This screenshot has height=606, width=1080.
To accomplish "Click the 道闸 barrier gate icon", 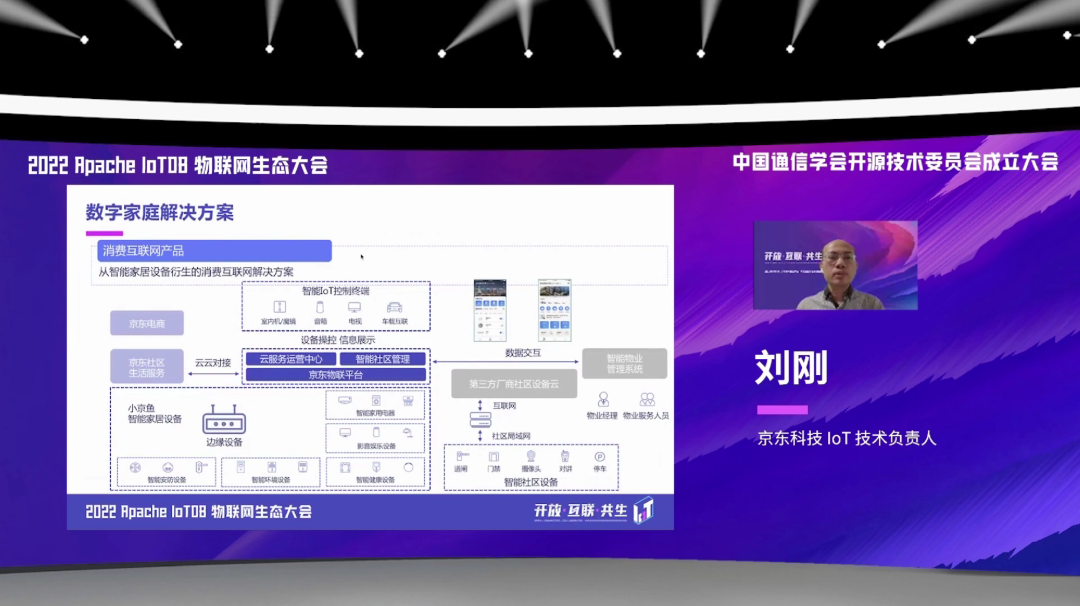I will click(x=462, y=456).
